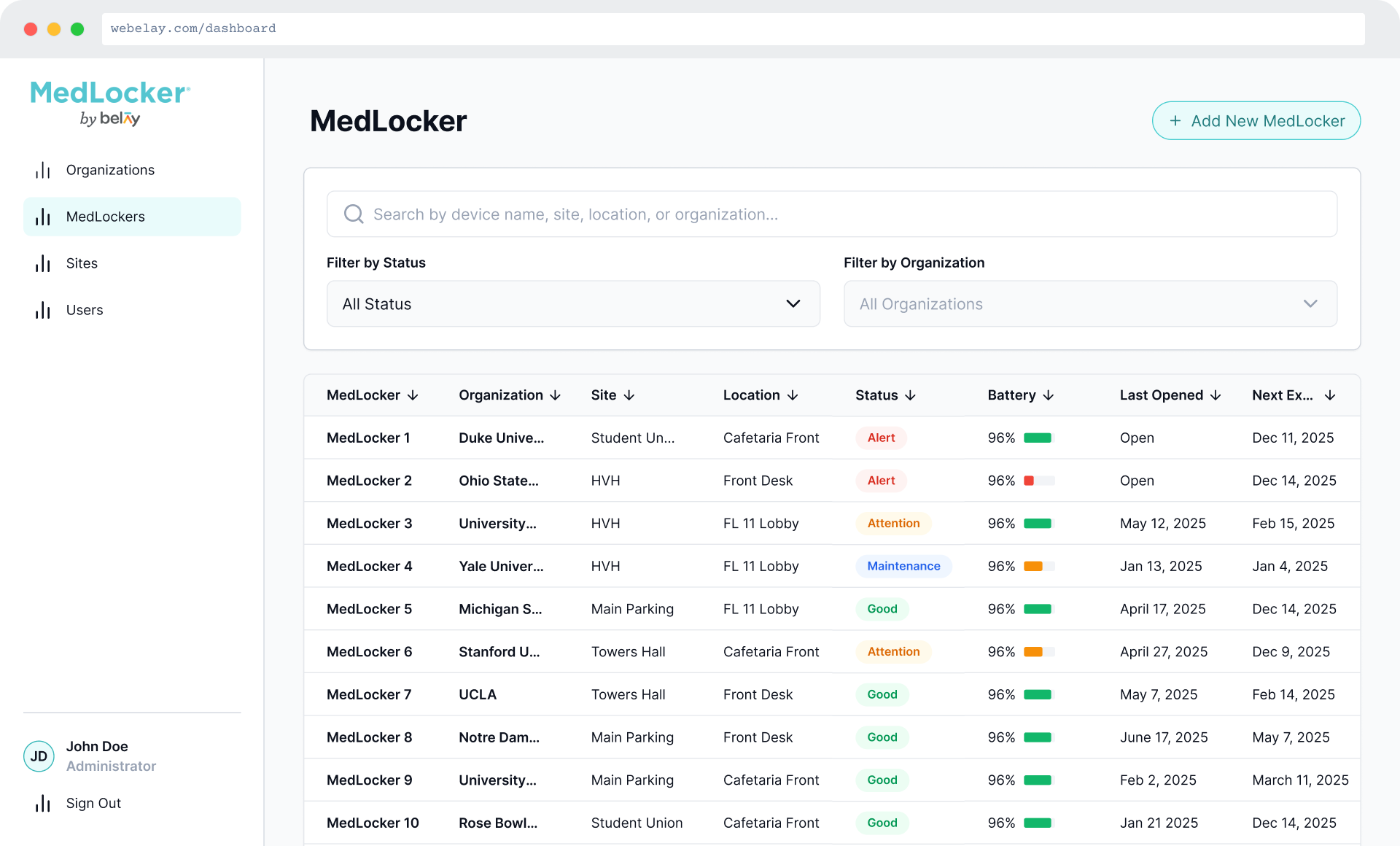This screenshot has width=1400, height=846.
Task: Go to the Sites sidebar page
Action: (x=82, y=263)
